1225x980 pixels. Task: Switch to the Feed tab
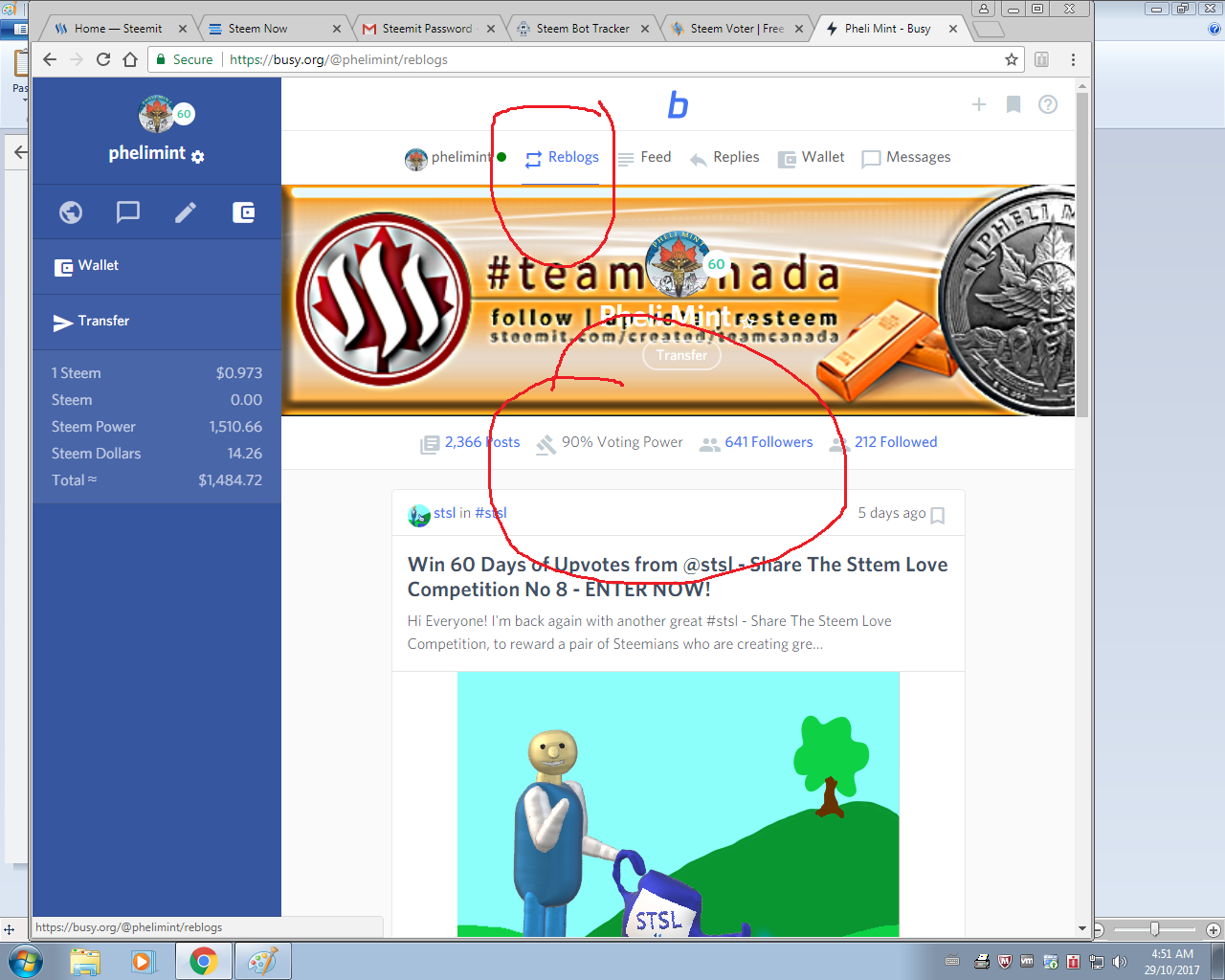644,158
